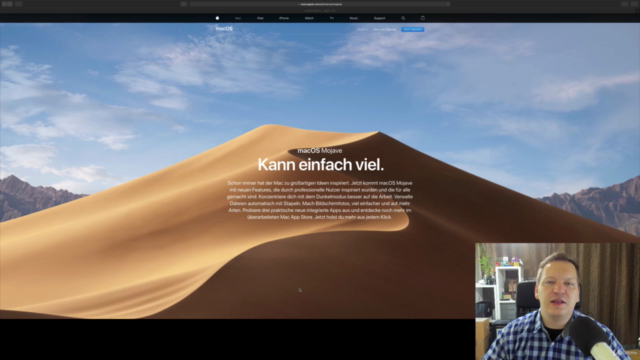Toggle the Safari sidebar button

click(19, 4)
